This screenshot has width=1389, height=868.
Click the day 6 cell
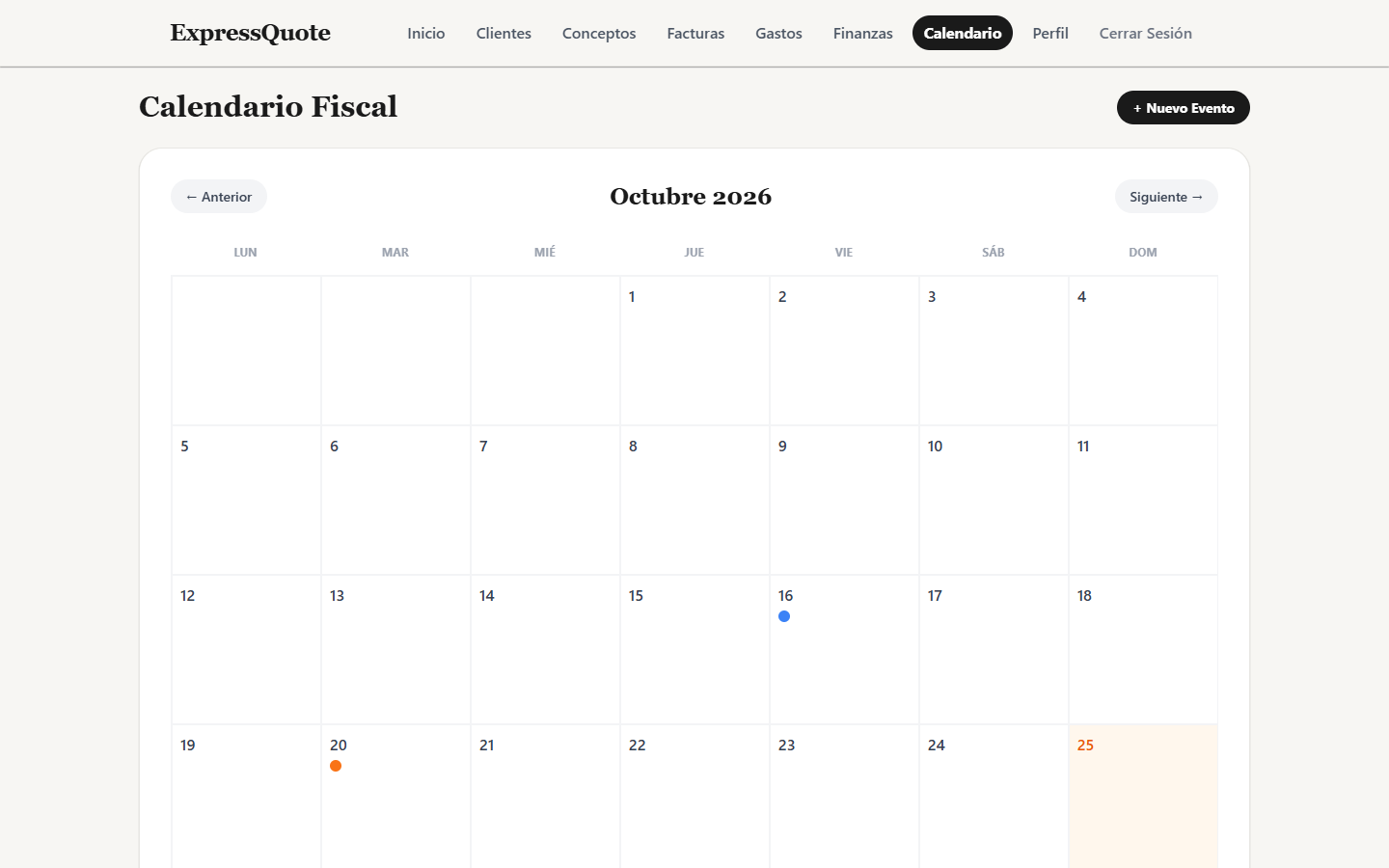click(x=395, y=501)
